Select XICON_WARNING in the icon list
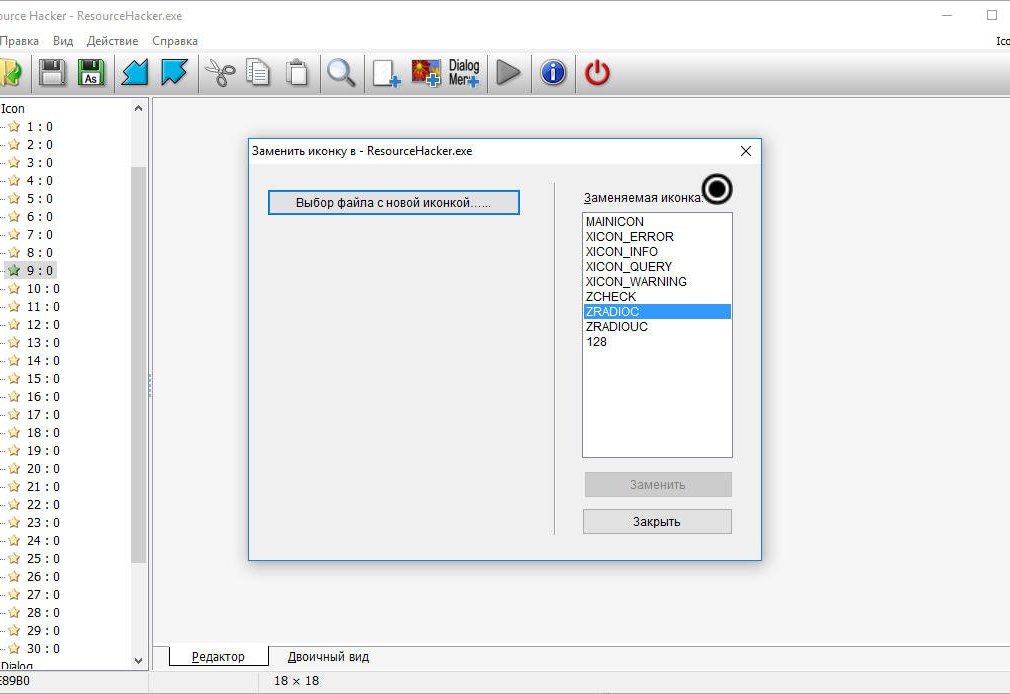The height and width of the screenshot is (694, 1010). pos(656,282)
